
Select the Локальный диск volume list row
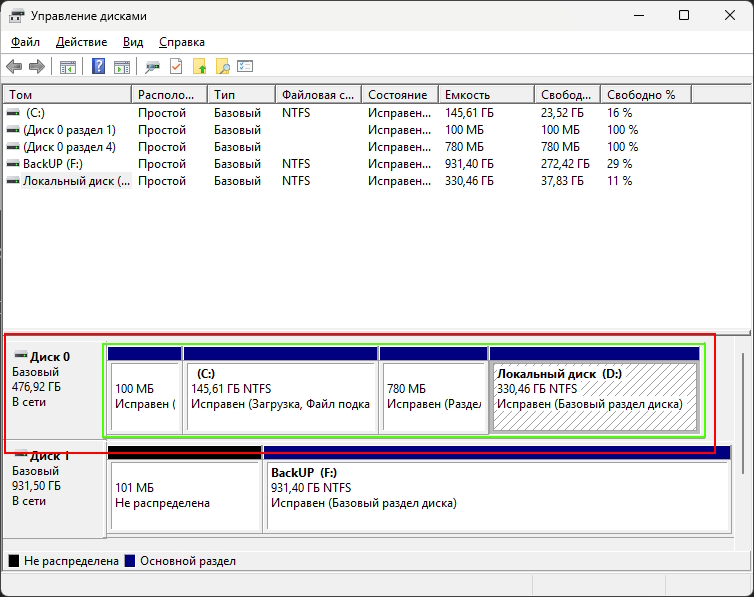coord(76,181)
